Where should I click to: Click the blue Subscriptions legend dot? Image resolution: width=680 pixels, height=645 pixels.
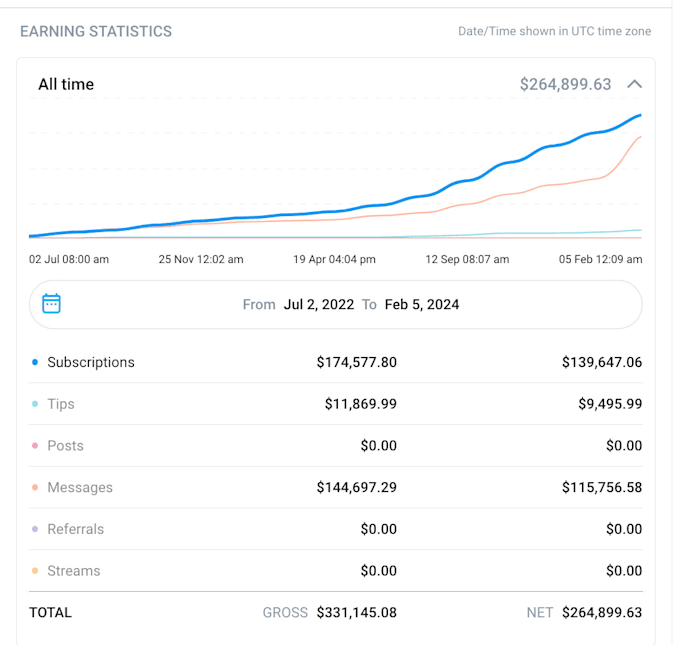[36, 362]
